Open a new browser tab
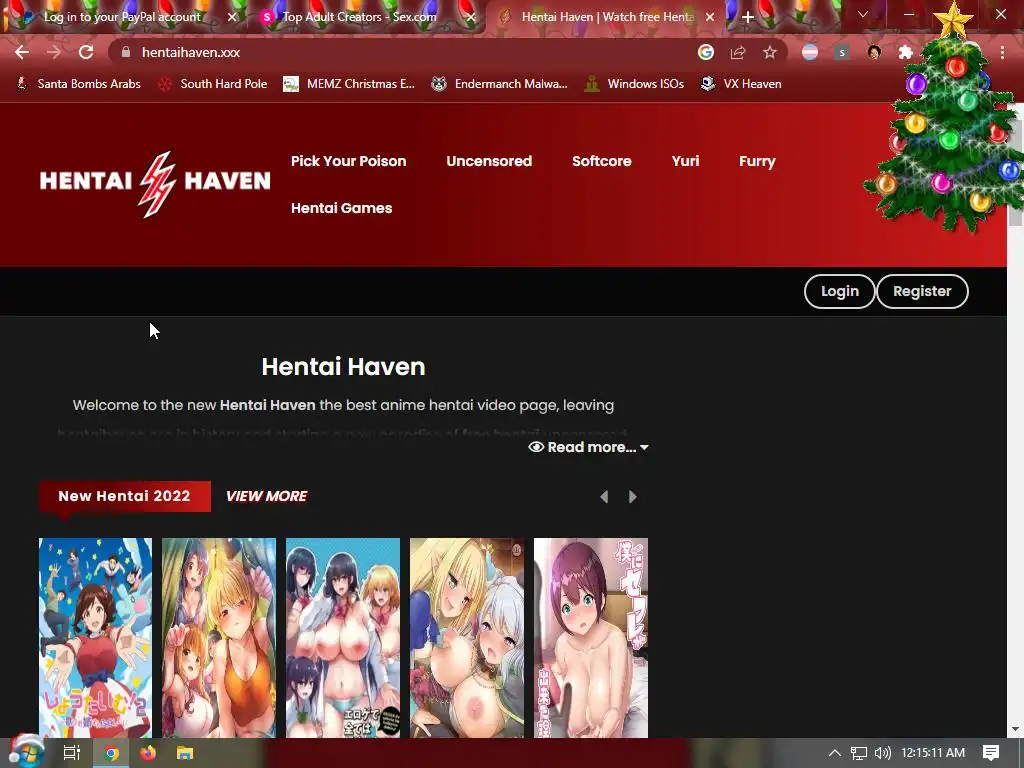1024x768 pixels. point(748,17)
